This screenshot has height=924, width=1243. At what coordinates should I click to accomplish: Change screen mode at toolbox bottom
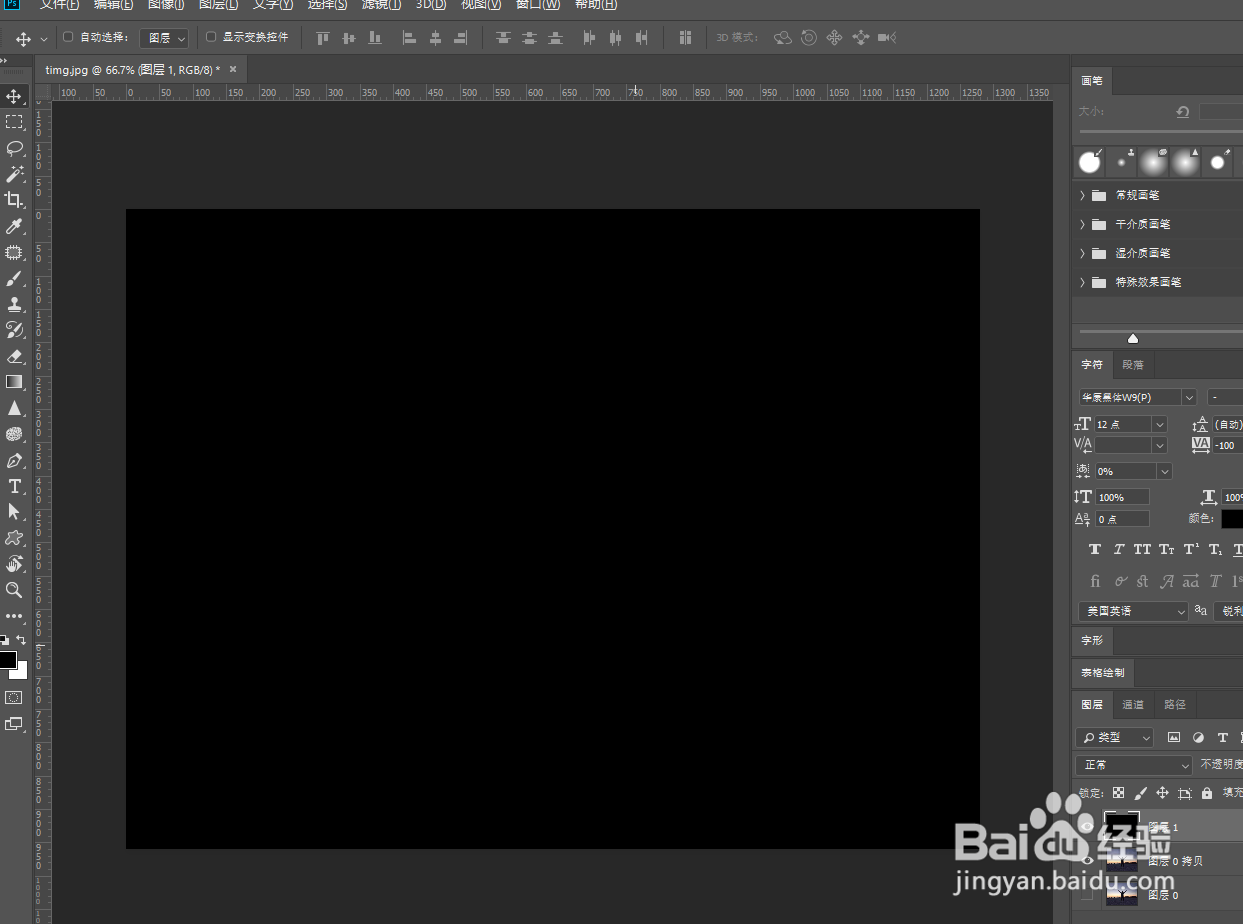pyautogui.click(x=14, y=723)
